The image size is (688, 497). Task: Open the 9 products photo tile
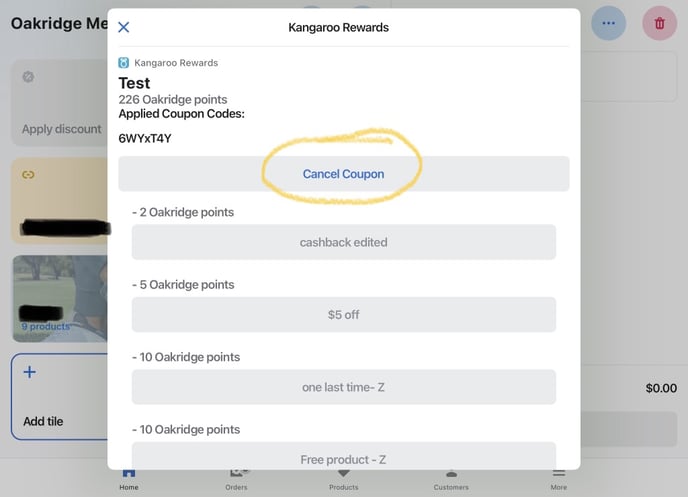pyautogui.click(x=60, y=299)
